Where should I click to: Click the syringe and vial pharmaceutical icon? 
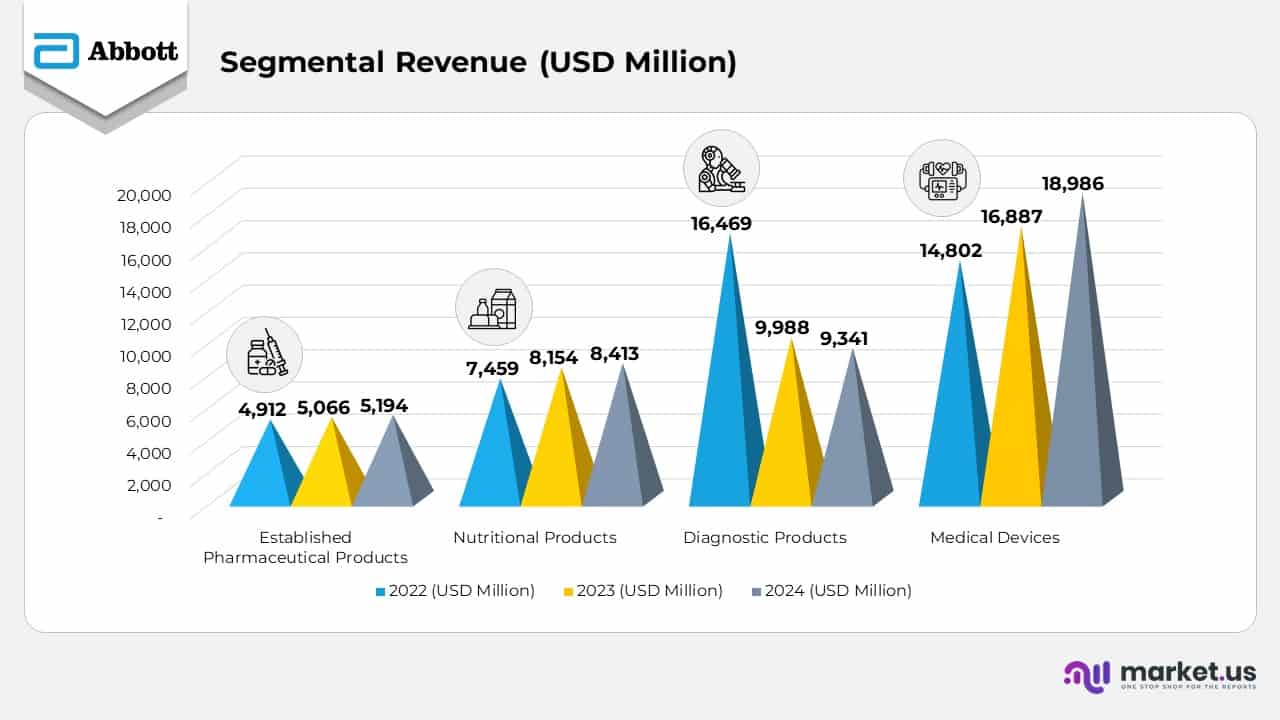265,355
